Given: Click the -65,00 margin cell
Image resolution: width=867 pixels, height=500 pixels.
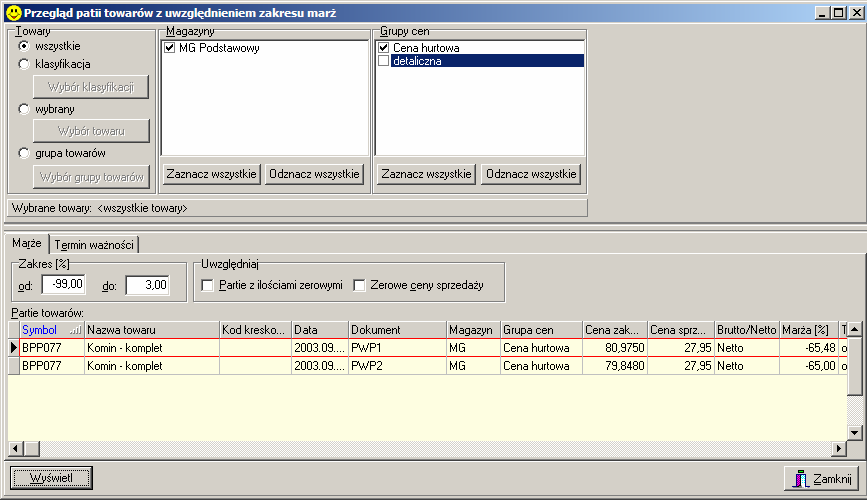Looking at the screenshot, I should coord(809,366).
